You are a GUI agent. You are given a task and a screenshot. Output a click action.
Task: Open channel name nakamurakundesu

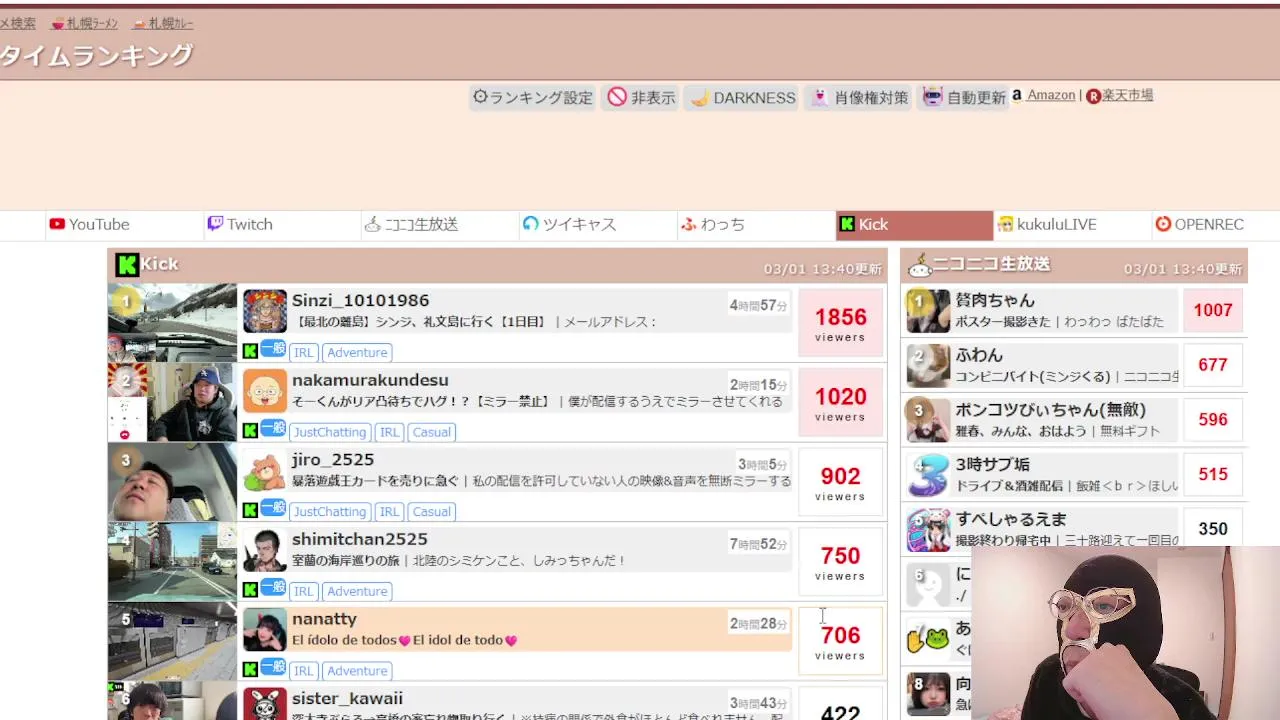click(370, 380)
